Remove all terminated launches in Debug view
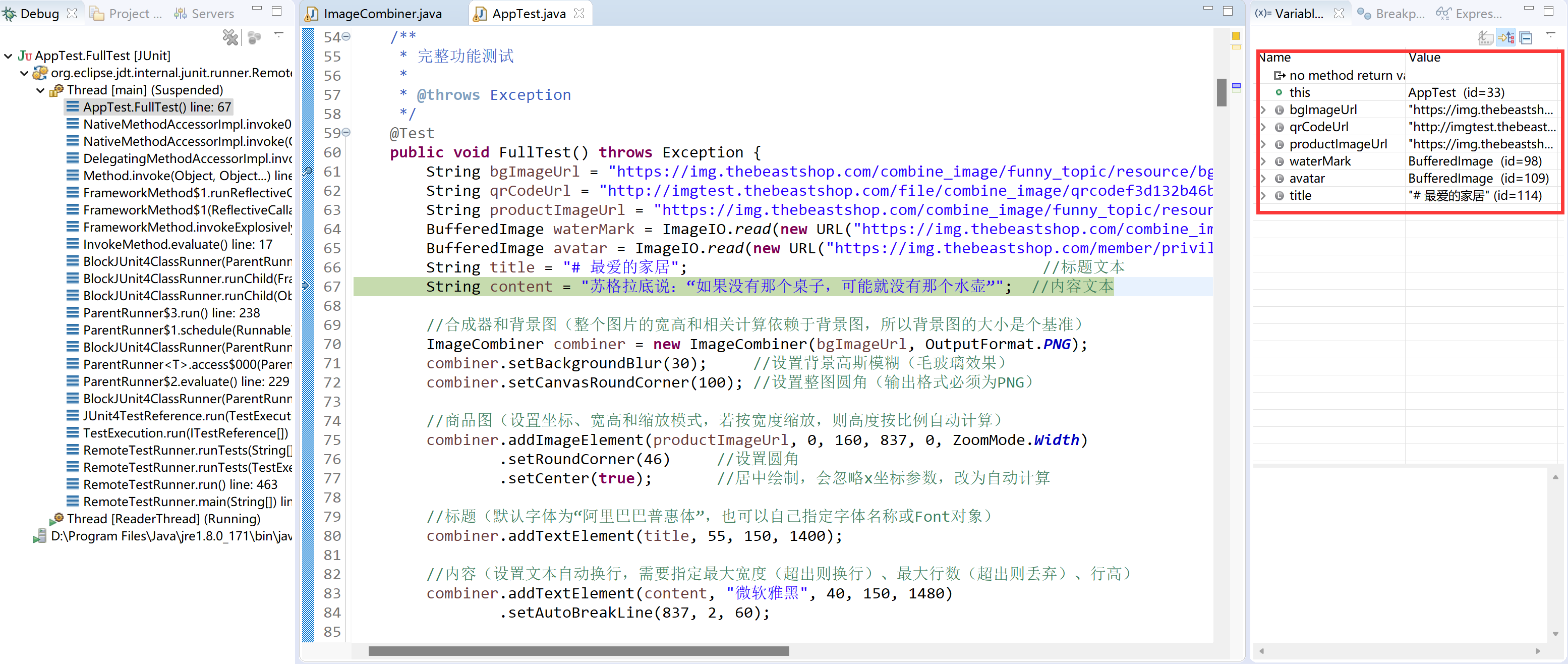Viewport: 1568px width, 664px height. pyautogui.click(x=230, y=37)
